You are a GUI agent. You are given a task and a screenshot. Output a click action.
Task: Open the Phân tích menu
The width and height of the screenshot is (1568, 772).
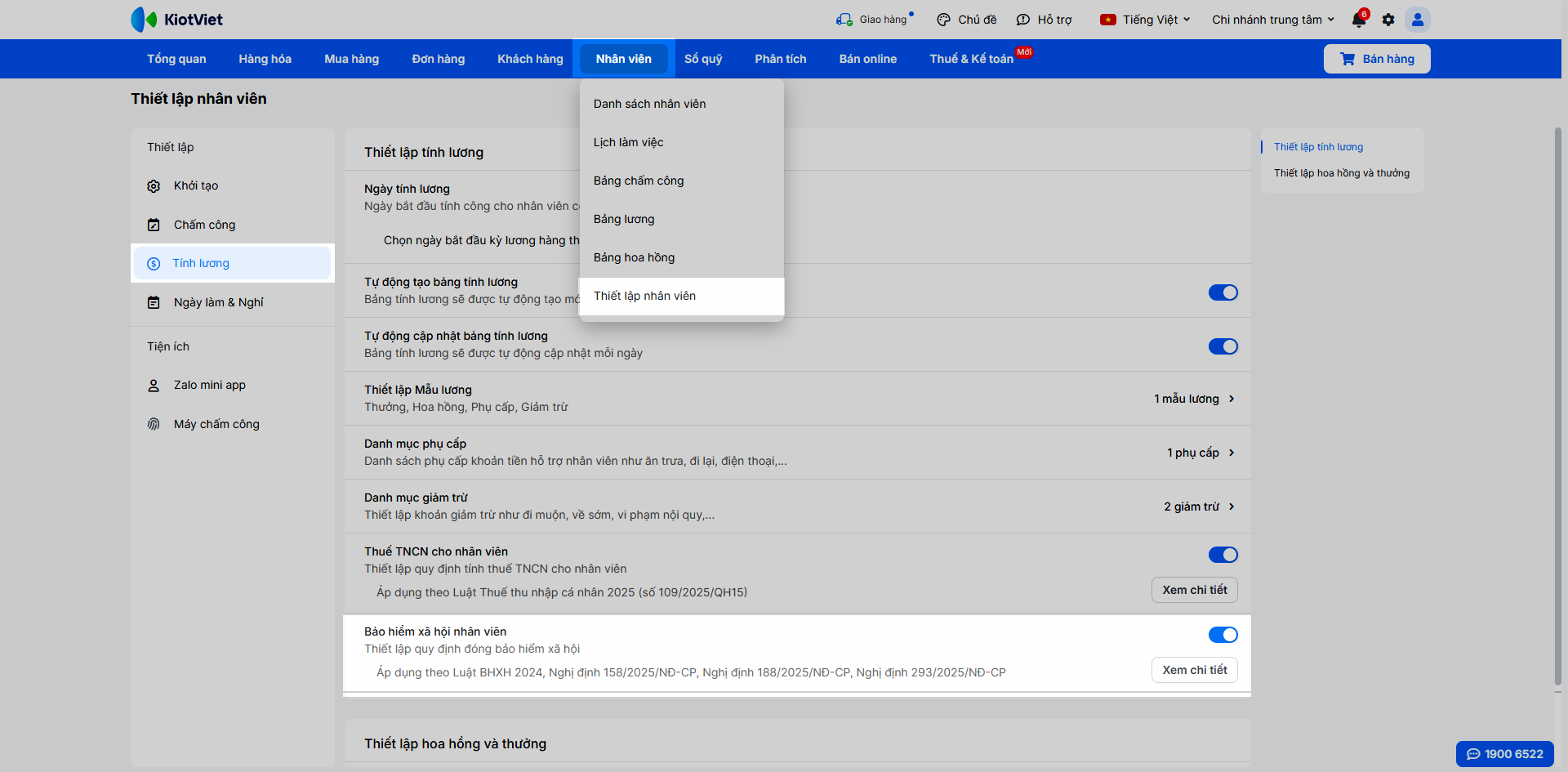click(781, 59)
